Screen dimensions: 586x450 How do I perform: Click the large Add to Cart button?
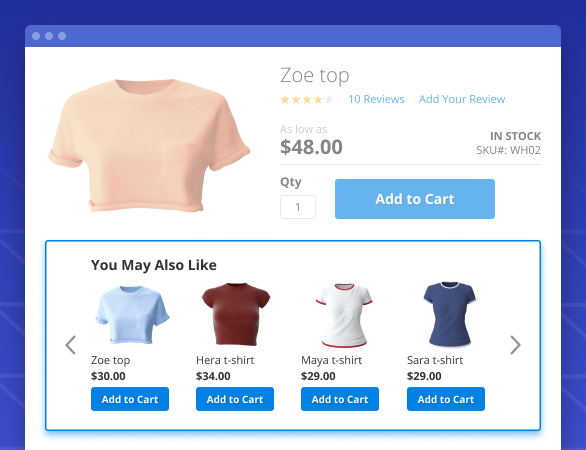[415, 199]
